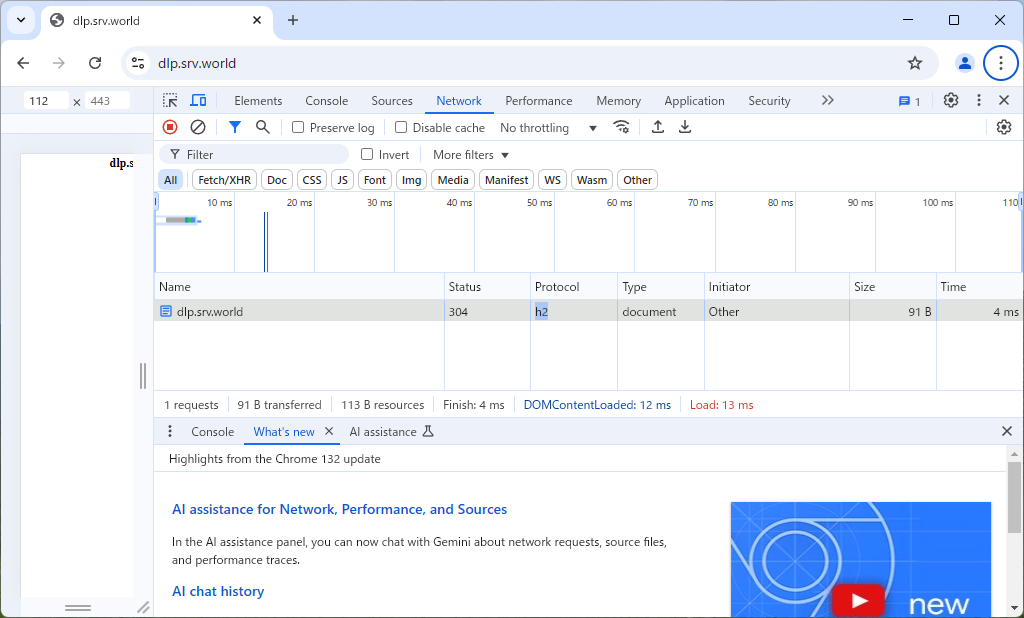Close the What's new drawer tab

[x=329, y=431]
